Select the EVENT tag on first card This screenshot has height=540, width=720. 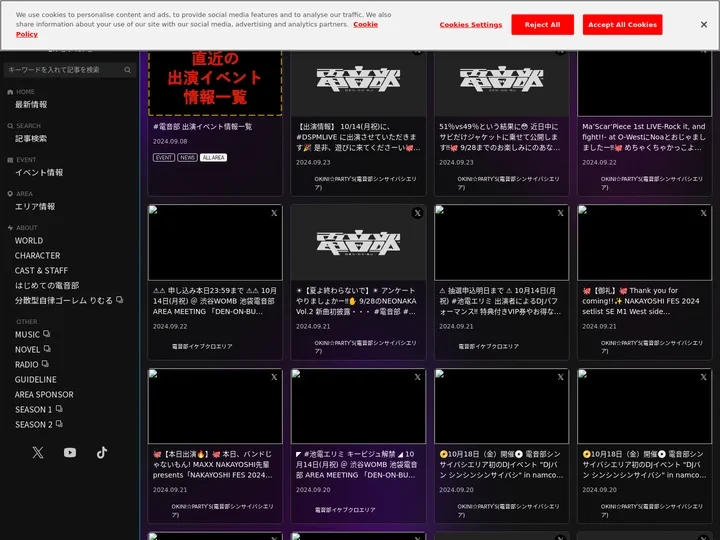(x=163, y=158)
